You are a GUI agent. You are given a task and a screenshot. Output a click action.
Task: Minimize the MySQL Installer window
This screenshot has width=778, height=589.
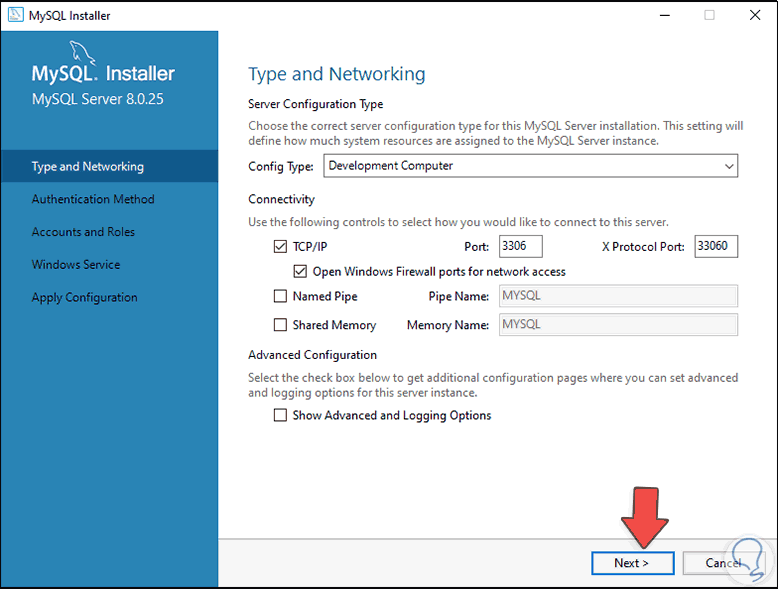point(665,15)
